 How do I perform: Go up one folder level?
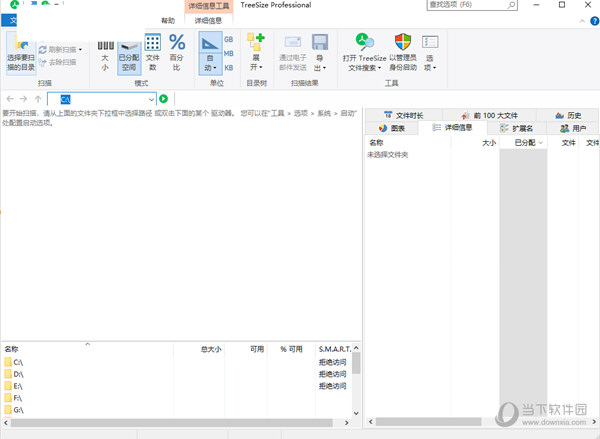pyautogui.click(x=38, y=99)
